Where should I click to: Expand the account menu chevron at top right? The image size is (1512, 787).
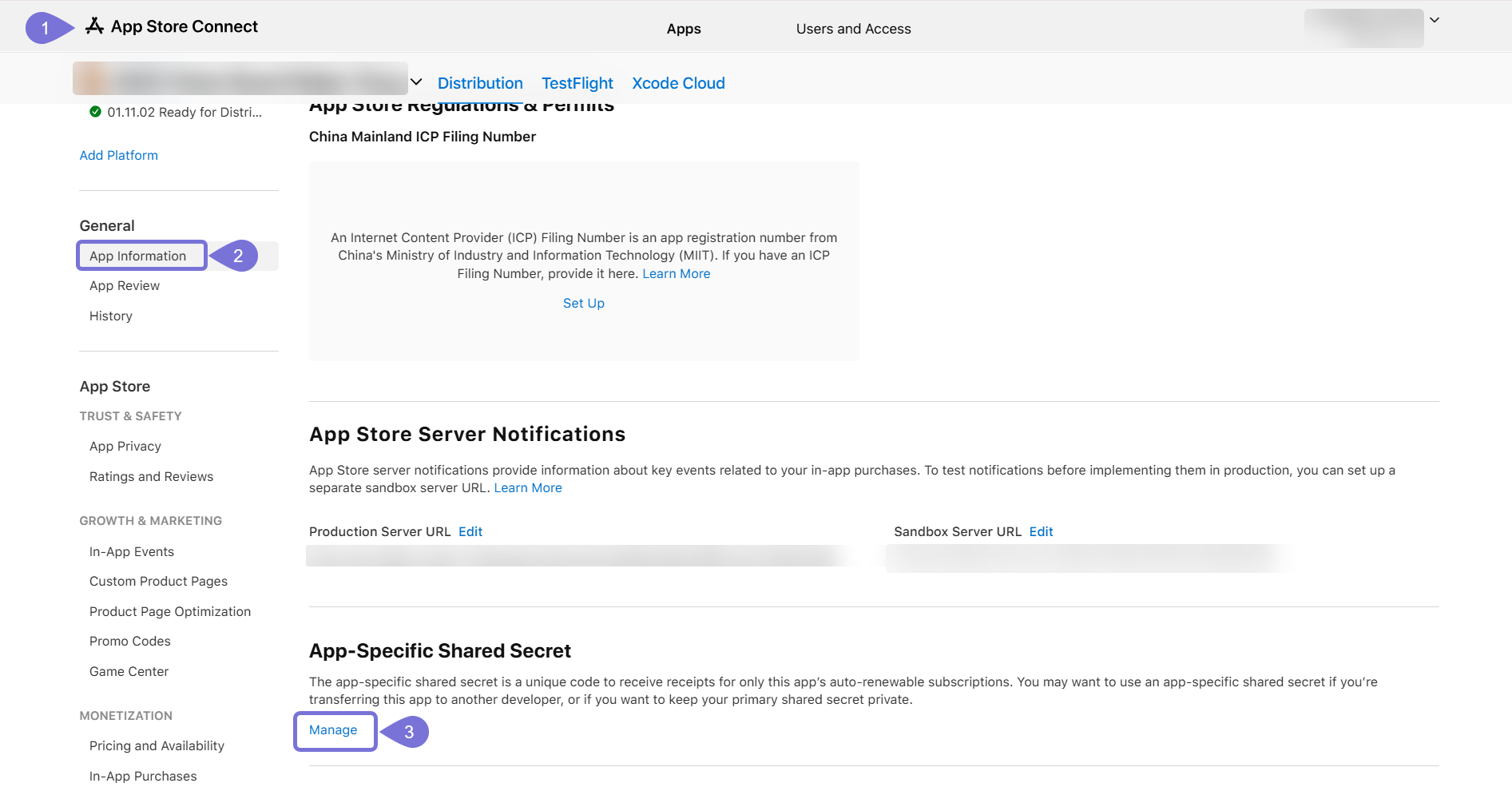[x=1434, y=21]
